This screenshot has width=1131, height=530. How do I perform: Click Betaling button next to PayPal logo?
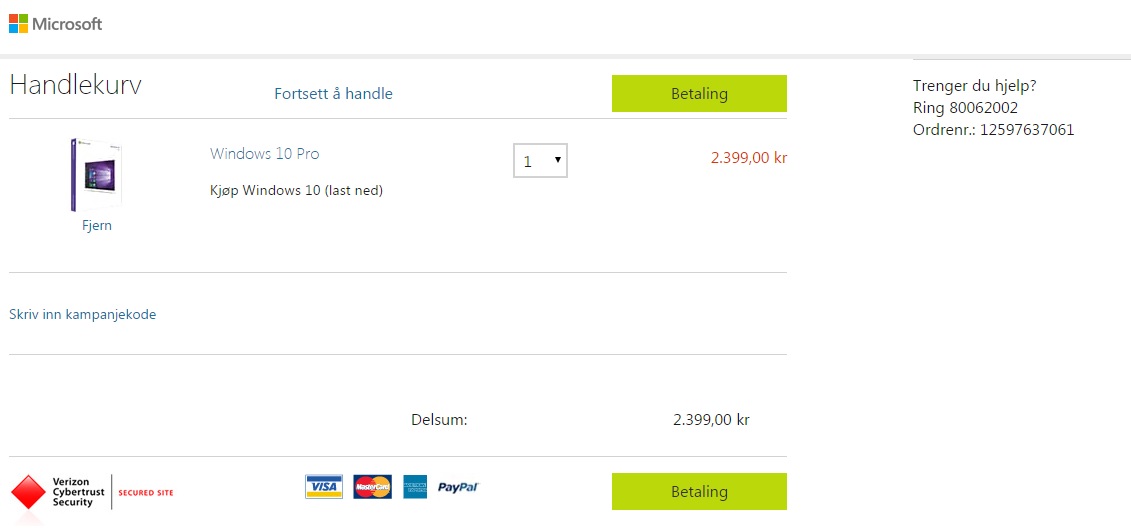[699, 492]
